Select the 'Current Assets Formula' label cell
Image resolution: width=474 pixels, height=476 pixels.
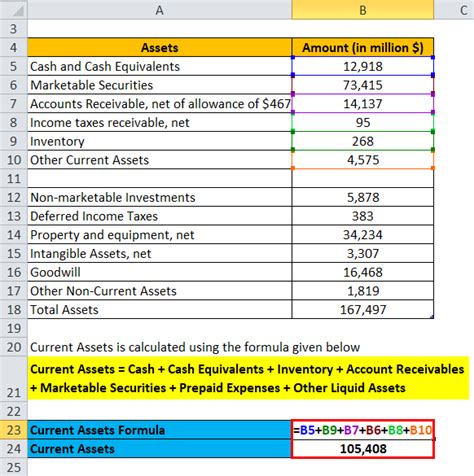click(x=159, y=430)
